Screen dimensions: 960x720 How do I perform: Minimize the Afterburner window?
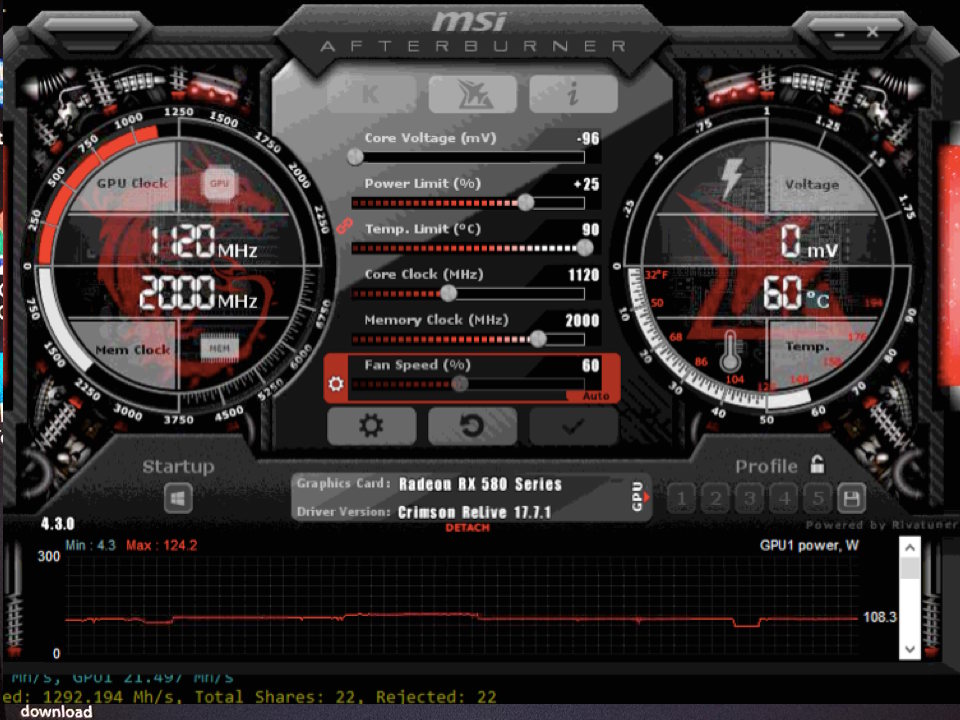pyautogui.click(x=839, y=34)
